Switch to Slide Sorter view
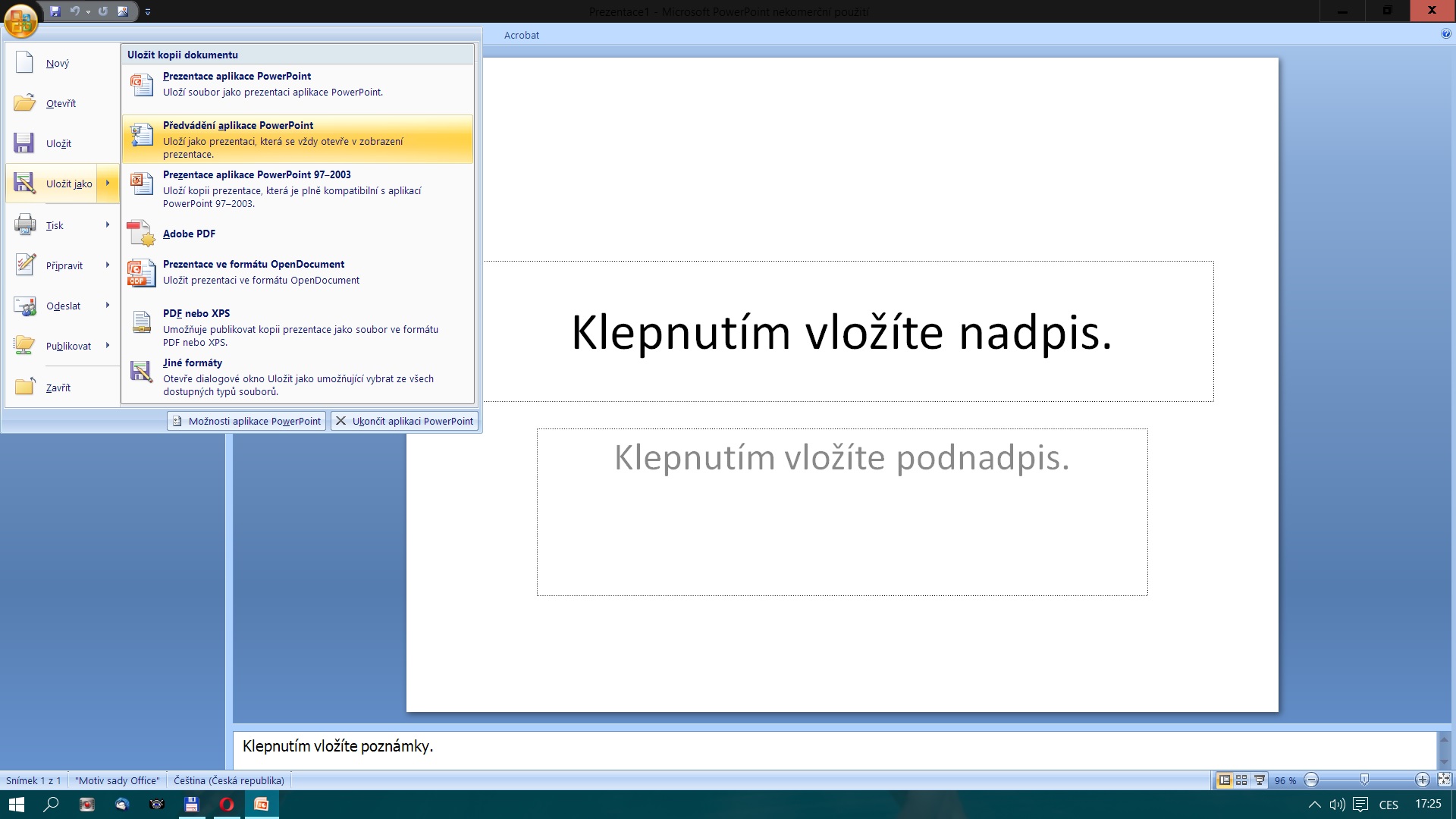This screenshot has width=1456, height=819. pyautogui.click(x=1241, y=780)
